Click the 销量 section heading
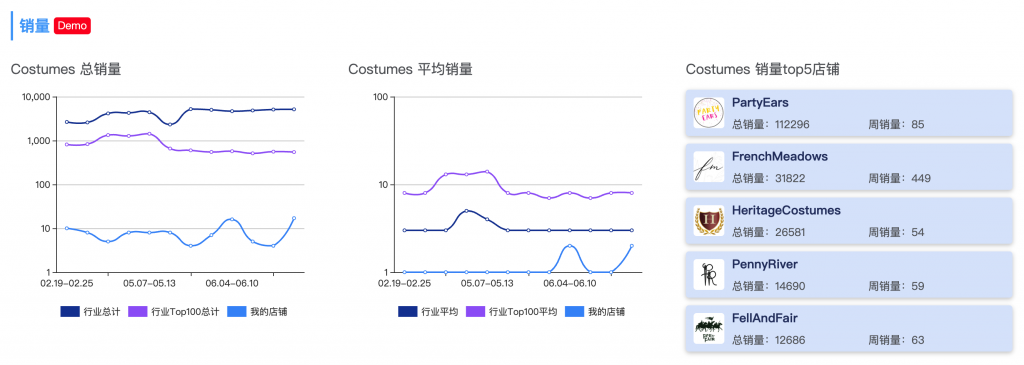Image resolution: width=1024 pixels, height=365 pixels. (x=35, y=25)
